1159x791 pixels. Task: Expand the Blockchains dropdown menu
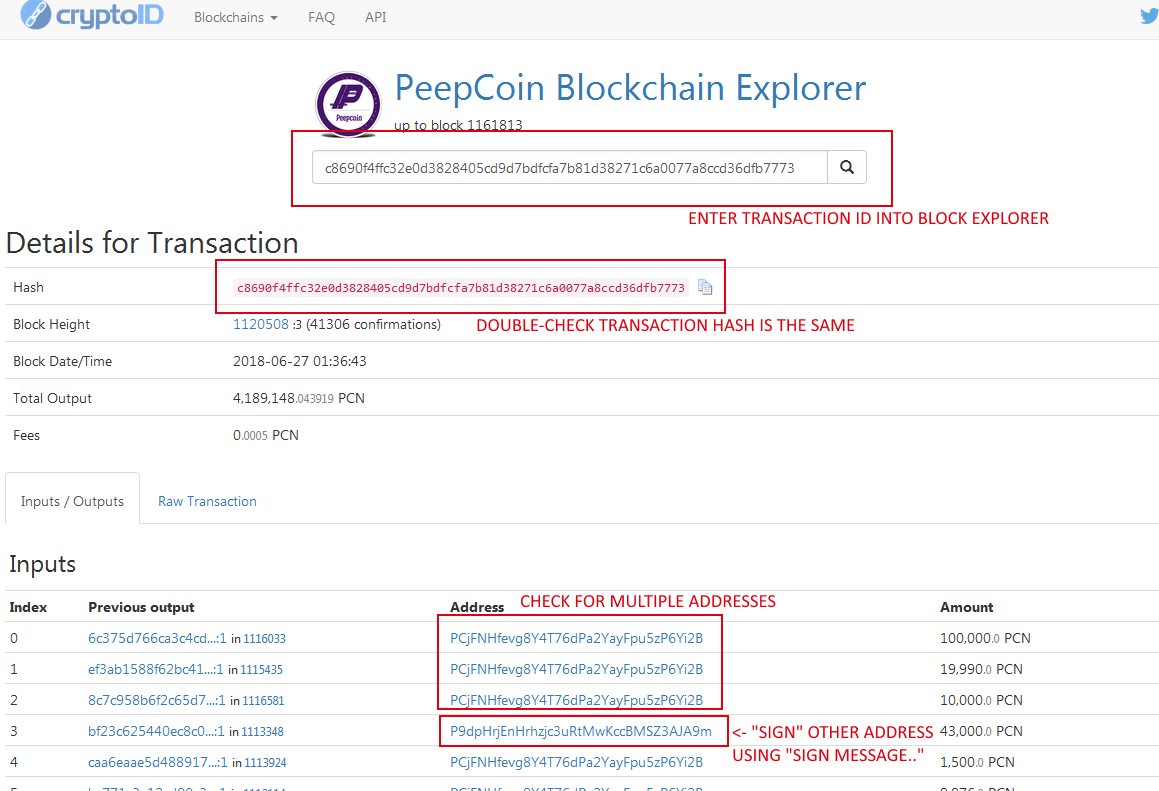[x=236, y=17]
